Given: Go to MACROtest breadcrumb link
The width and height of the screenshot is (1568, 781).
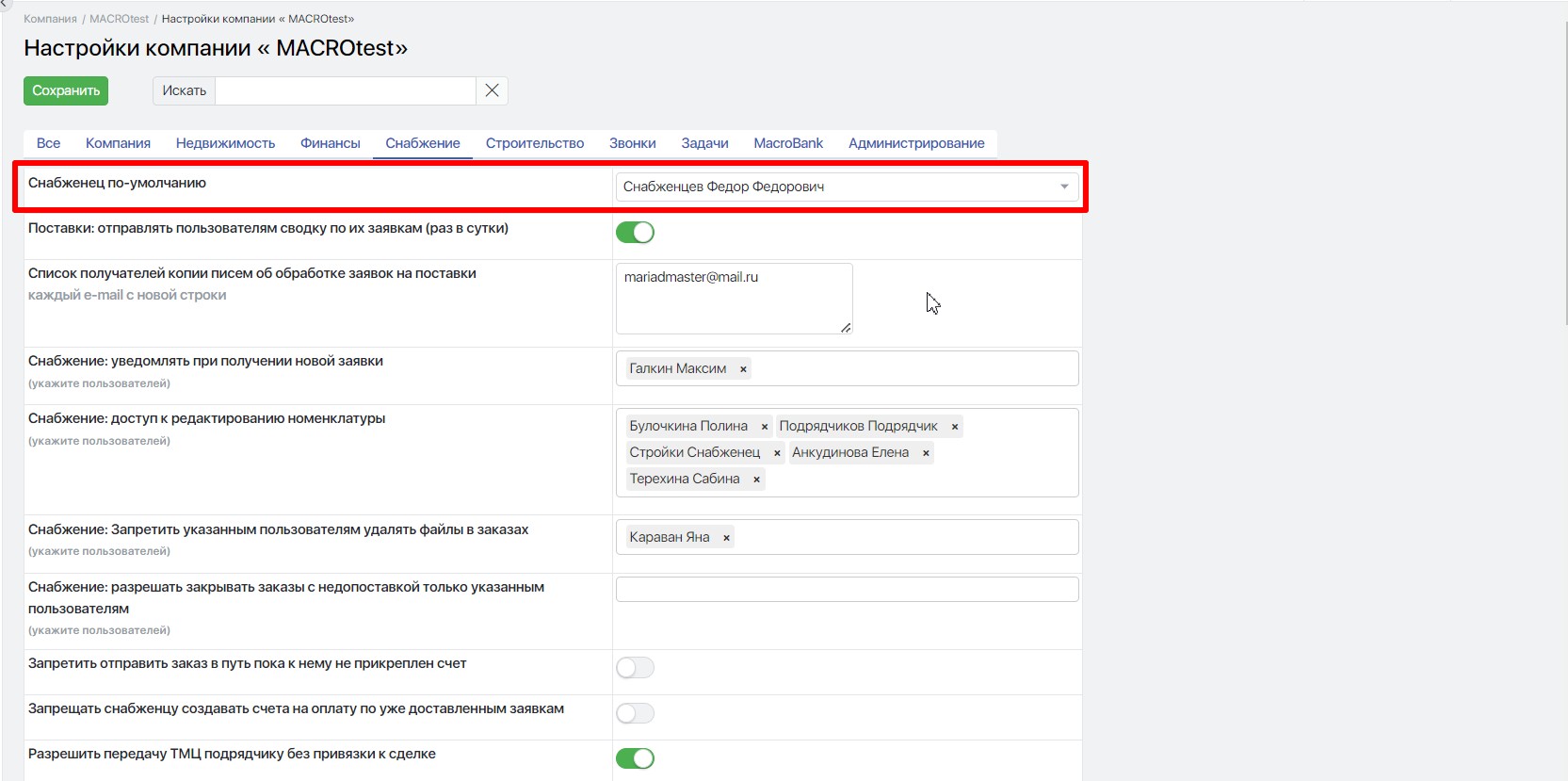Looking at the screenshot, I should tap(119, 19).
